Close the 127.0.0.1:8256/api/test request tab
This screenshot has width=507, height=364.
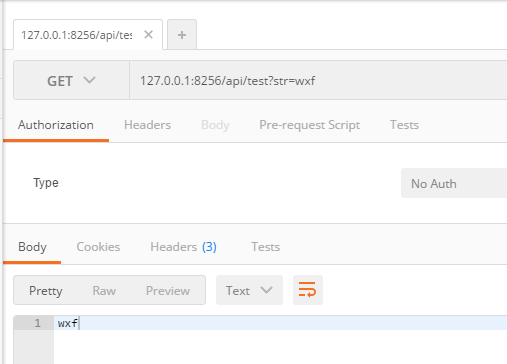(x=148, y=35)
